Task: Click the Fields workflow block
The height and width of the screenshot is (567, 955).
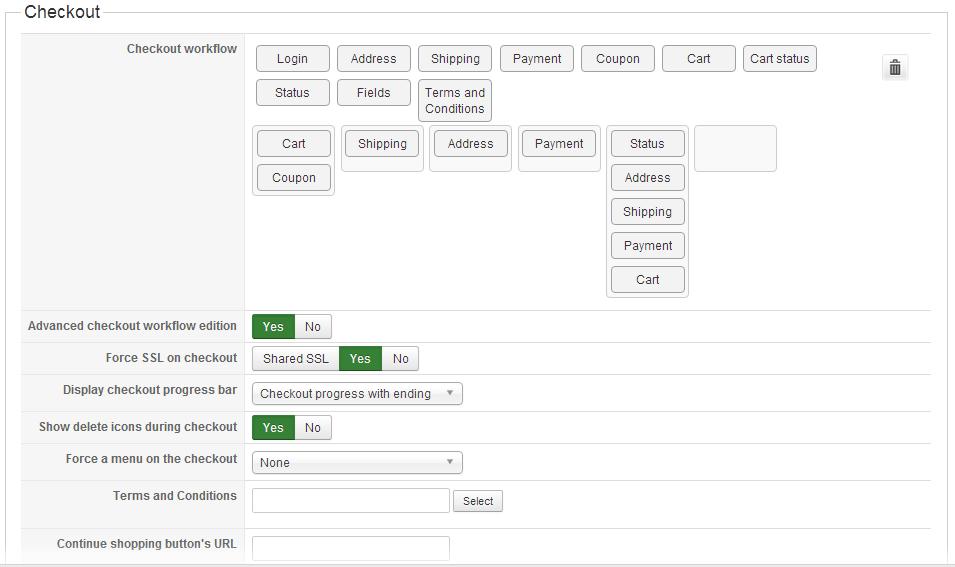Action: (373, 93)
